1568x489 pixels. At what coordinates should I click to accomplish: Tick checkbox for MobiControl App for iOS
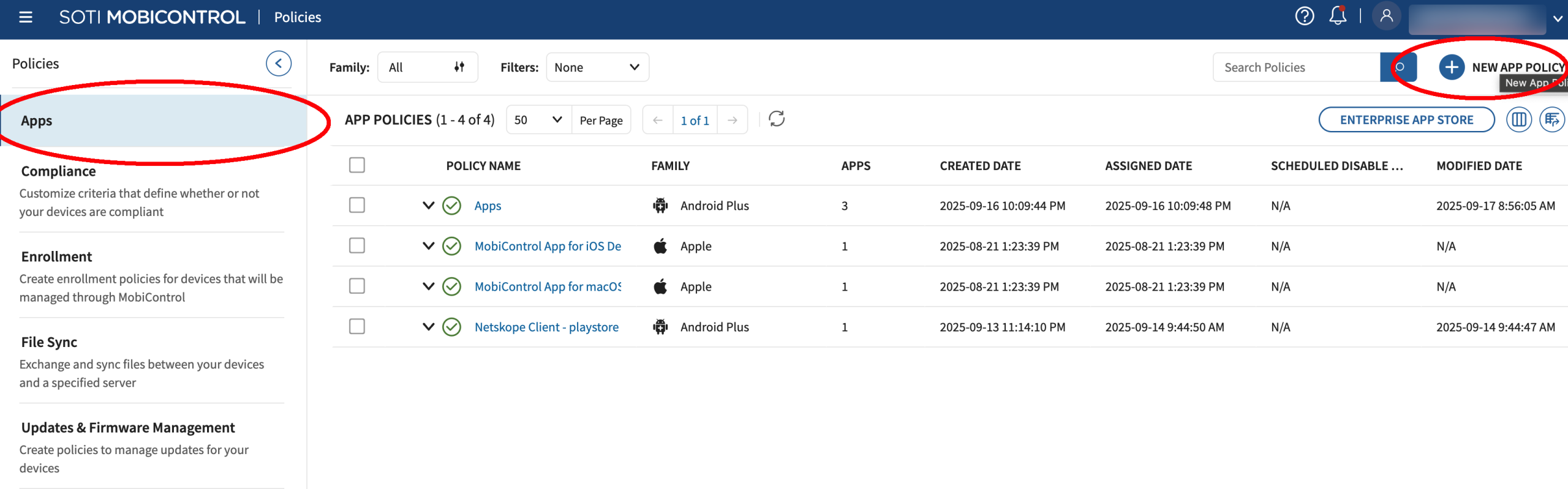357,245
